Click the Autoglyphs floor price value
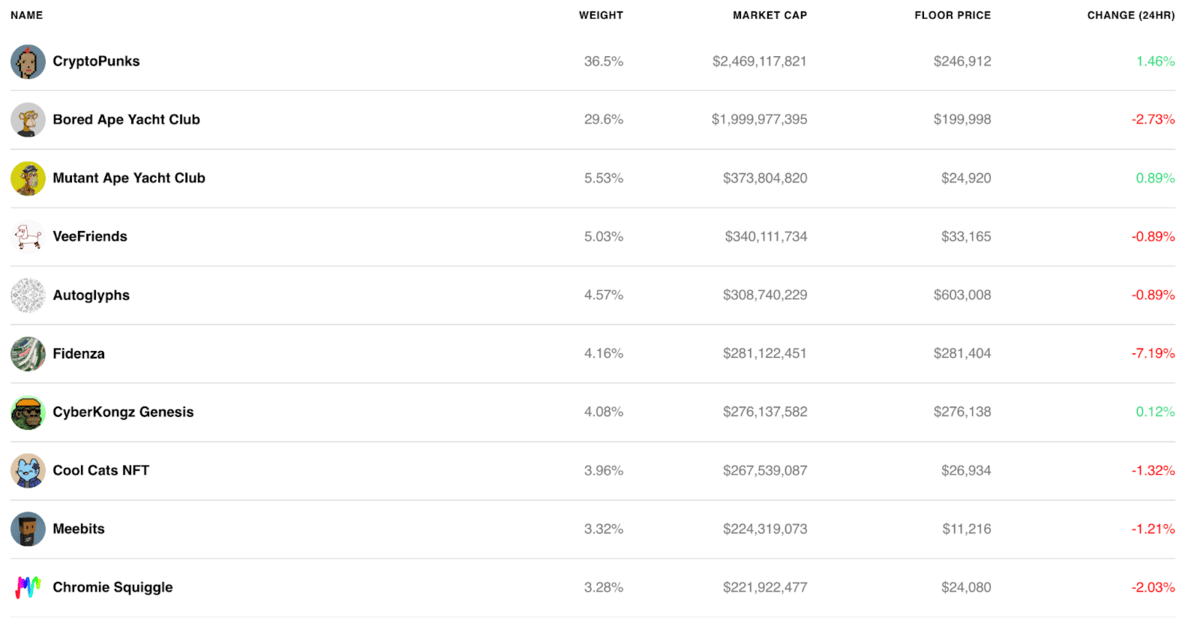Screen dimensions: 1200x618 click(x=961, y=295)
